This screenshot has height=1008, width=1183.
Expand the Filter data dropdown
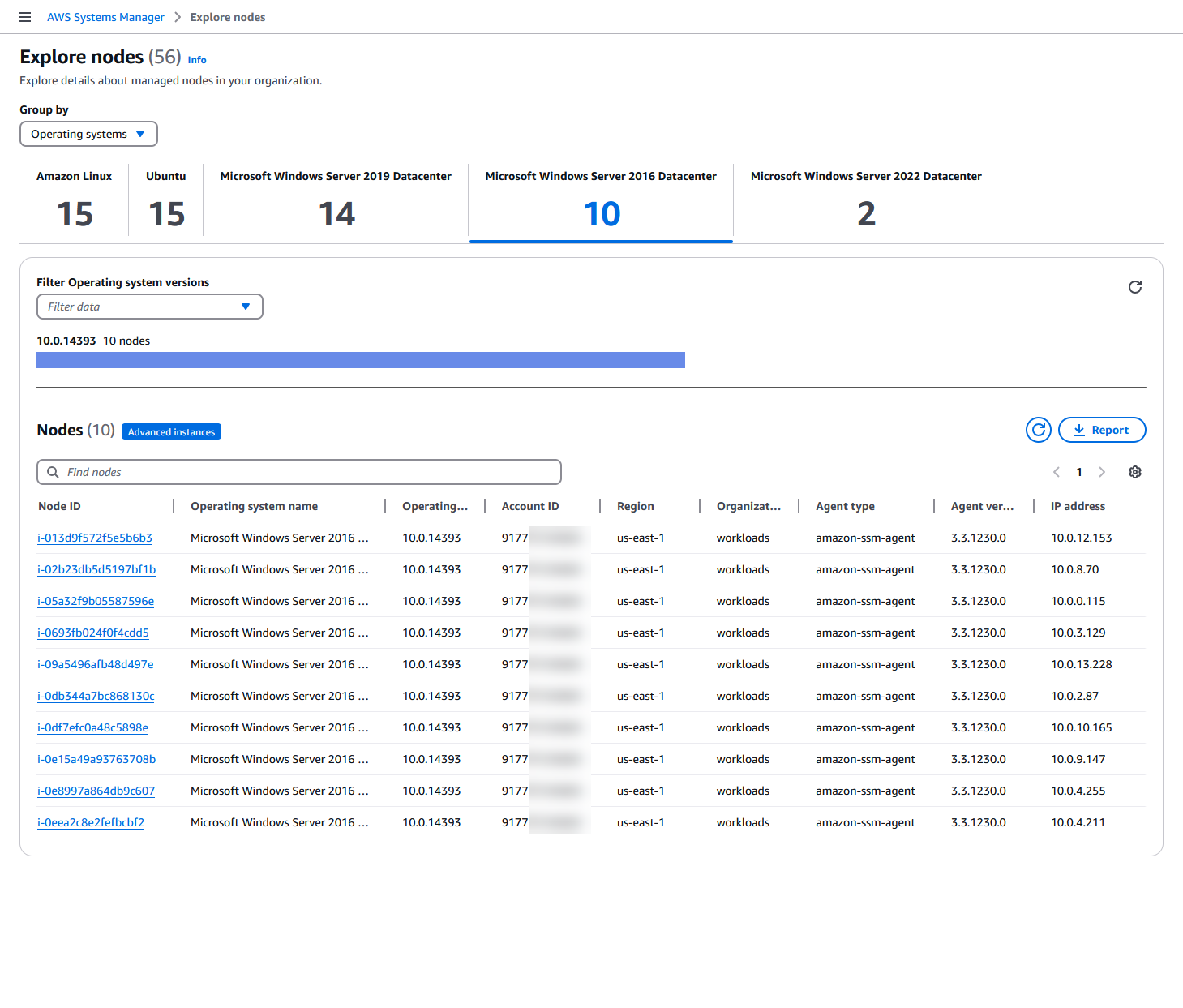click(149, 307)
